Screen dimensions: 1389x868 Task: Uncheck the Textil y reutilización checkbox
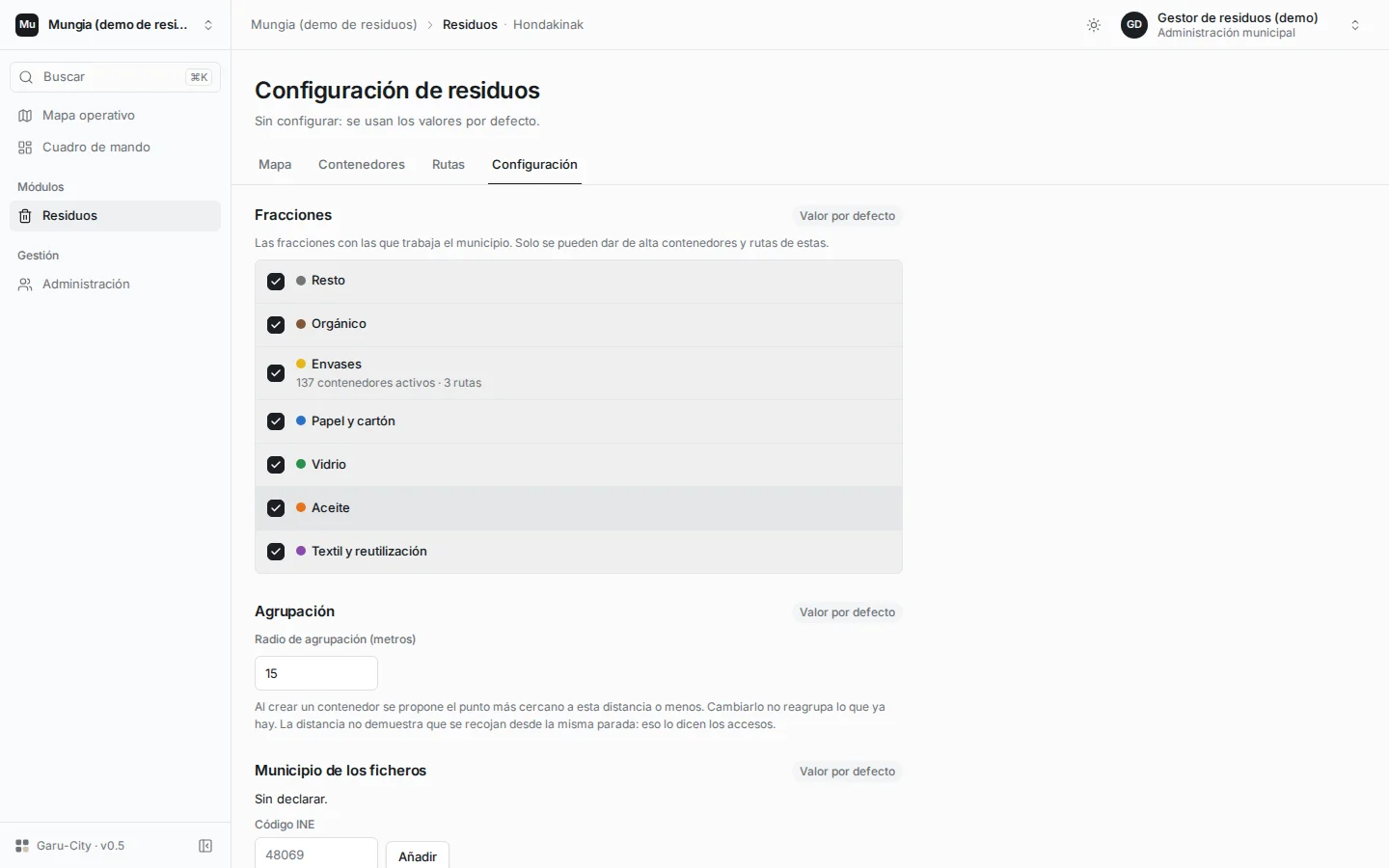tap(276, 552)
